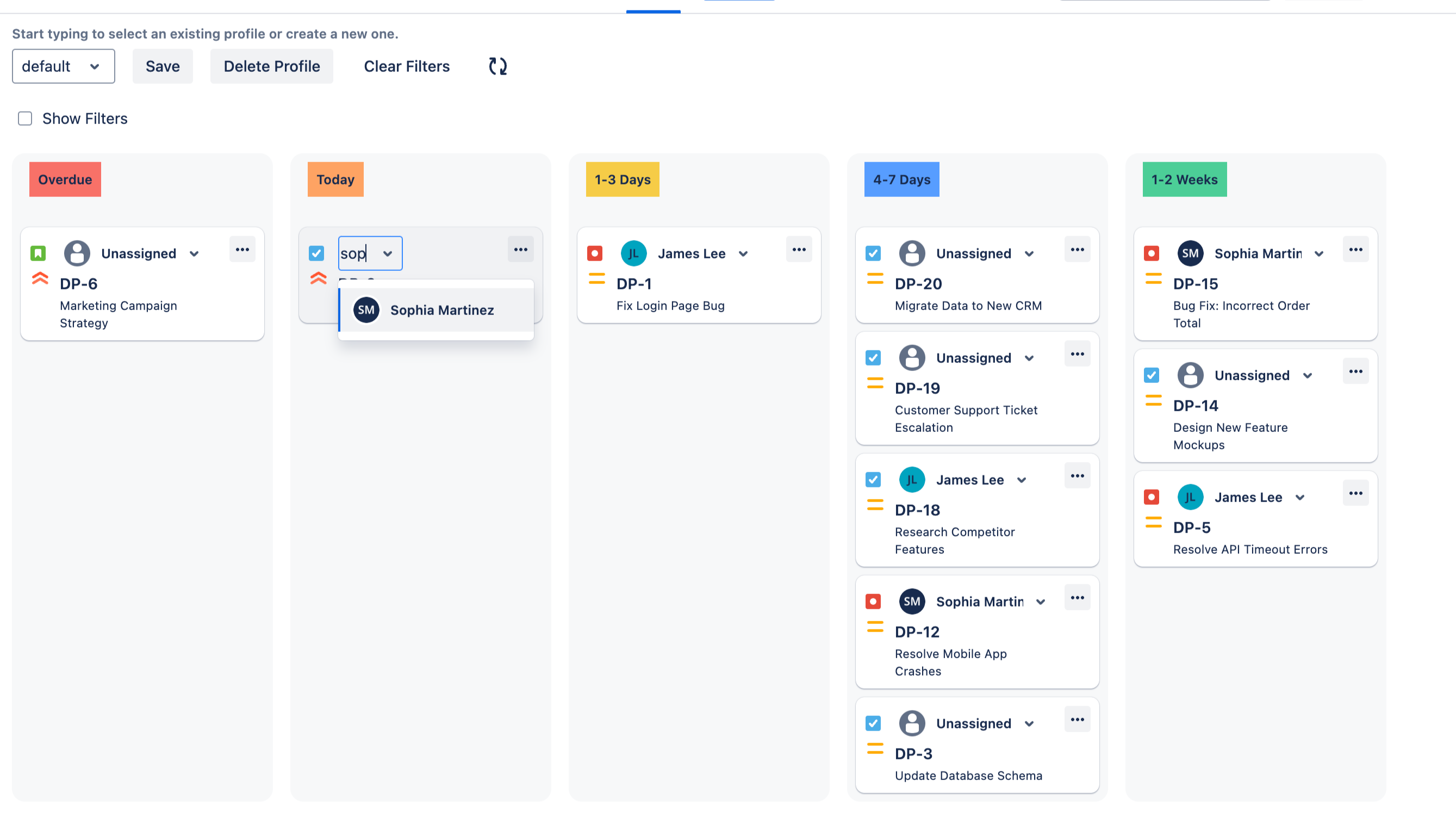Image resolution: width=1456 pixels, height=829 pixels.
Task: Open the ellipsis menu on card DP-3
Action: coord(1077,719)
